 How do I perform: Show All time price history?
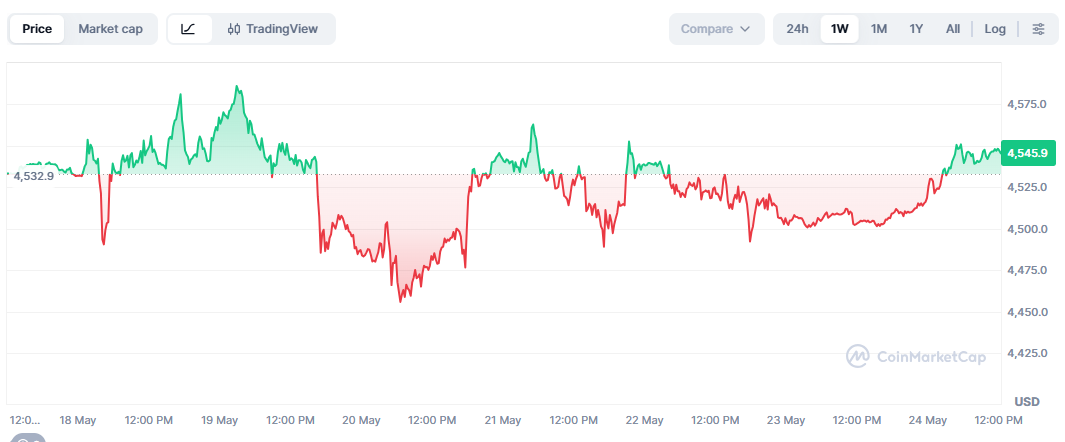click(x=953, y=29)
